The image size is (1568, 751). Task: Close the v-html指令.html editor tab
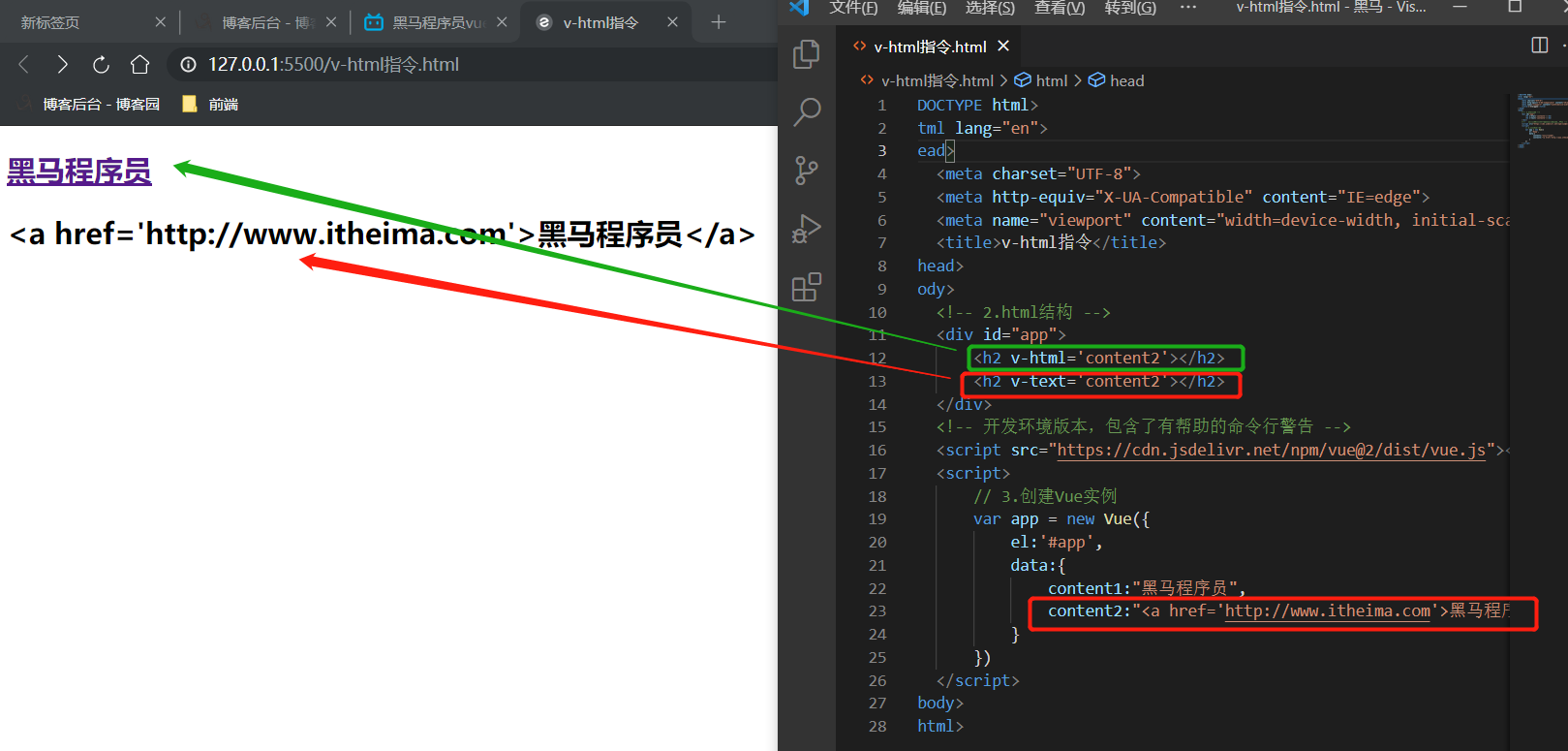coord(1003,46)
